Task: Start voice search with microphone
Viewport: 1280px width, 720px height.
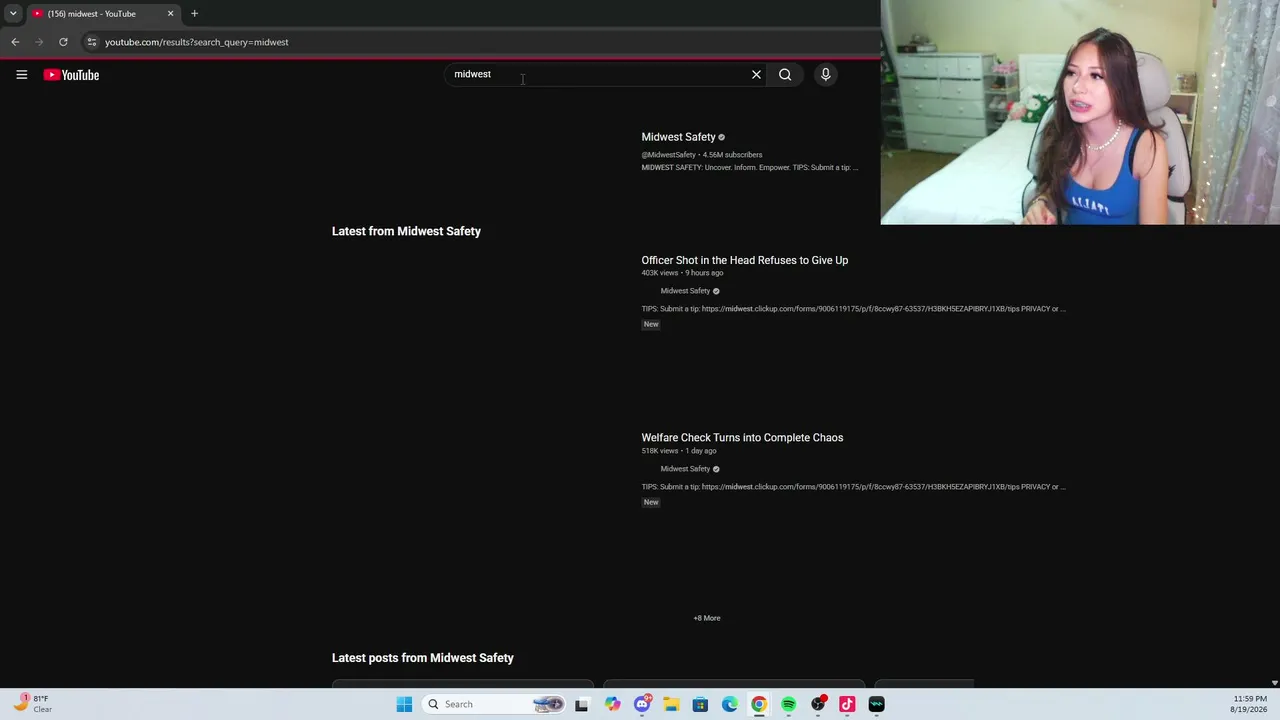Action: [x=825, y=74]
